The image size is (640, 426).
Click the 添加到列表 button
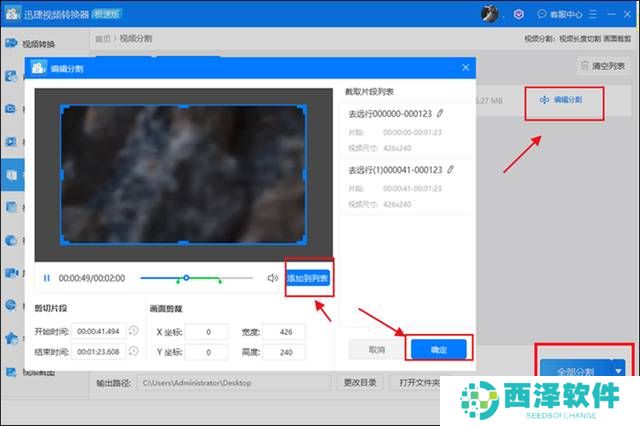coord(308,278)
